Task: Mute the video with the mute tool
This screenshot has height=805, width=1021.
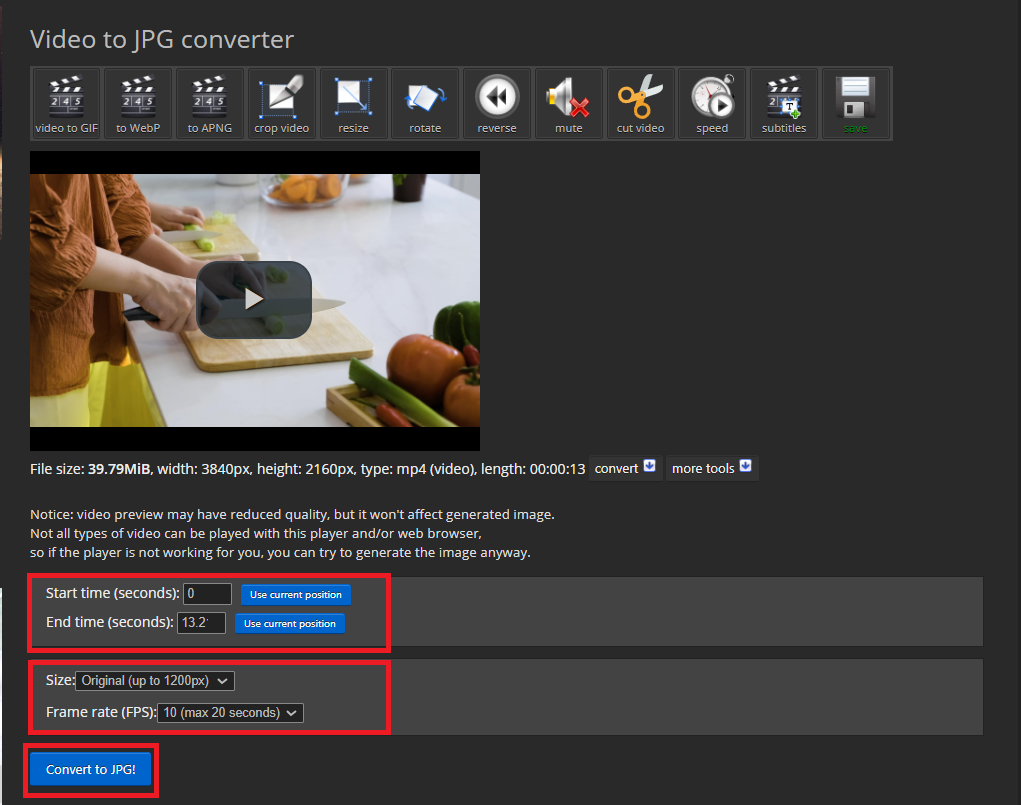Action: 568,103
